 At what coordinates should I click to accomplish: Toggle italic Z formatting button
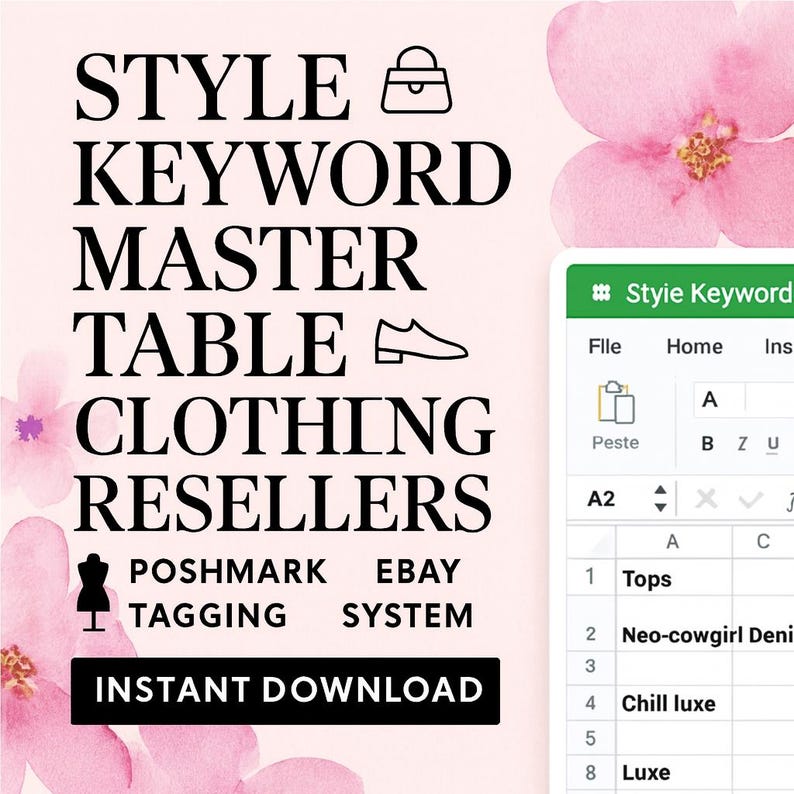click(x=742, y=444)
